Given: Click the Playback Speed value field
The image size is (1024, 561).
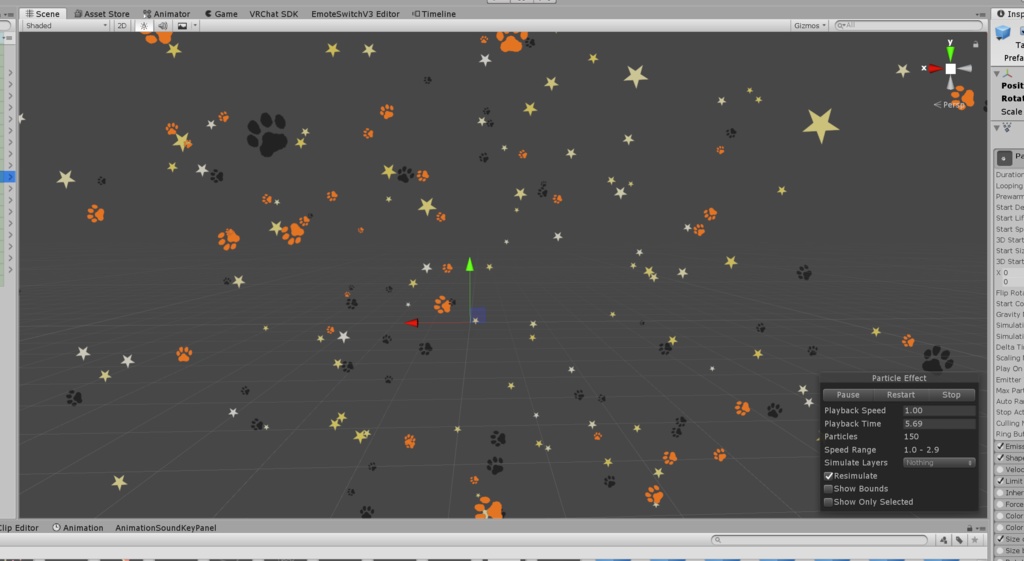Looking at the screenshot, I should click(x=938, y=411).
